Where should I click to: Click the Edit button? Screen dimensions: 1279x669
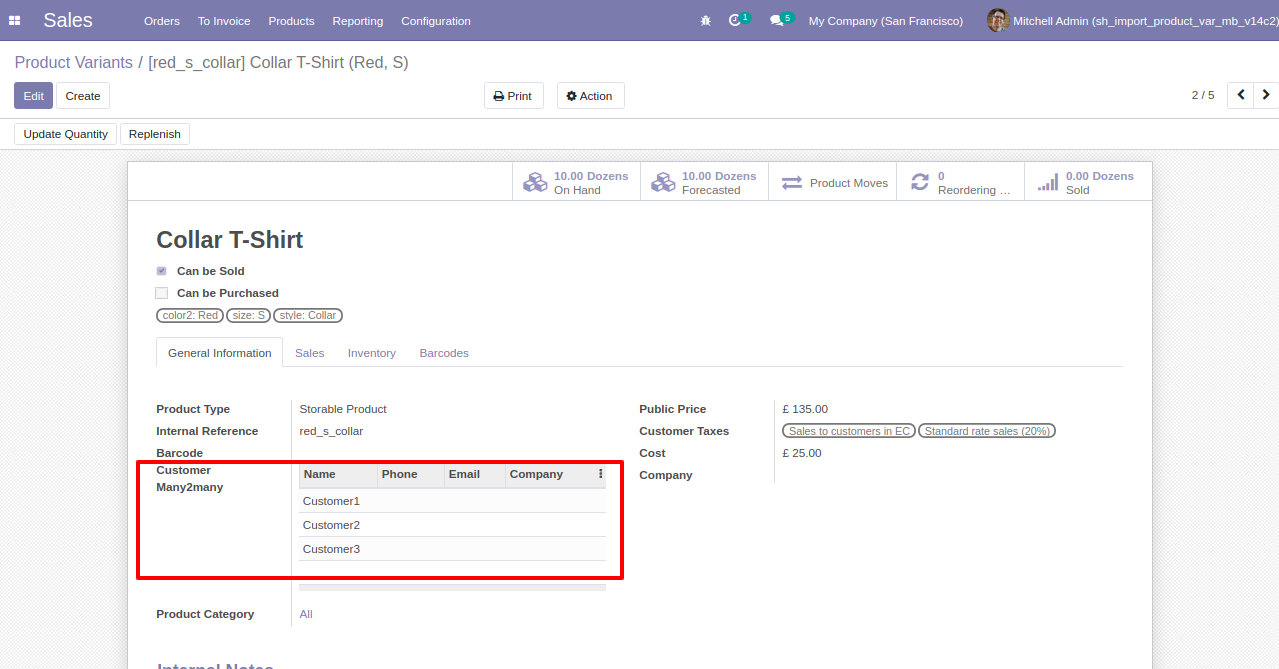point(34,96)
